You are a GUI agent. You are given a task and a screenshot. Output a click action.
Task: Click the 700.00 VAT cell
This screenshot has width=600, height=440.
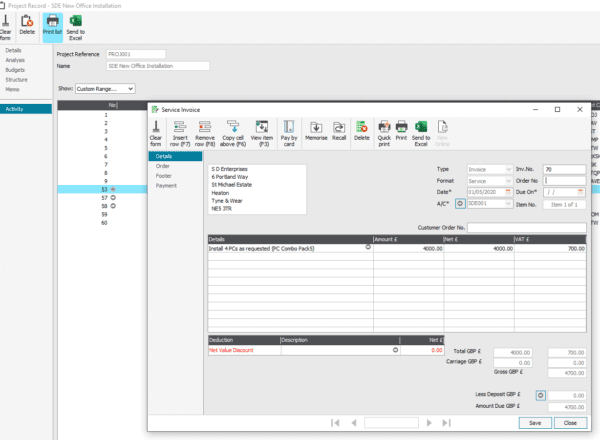[550, 248]
